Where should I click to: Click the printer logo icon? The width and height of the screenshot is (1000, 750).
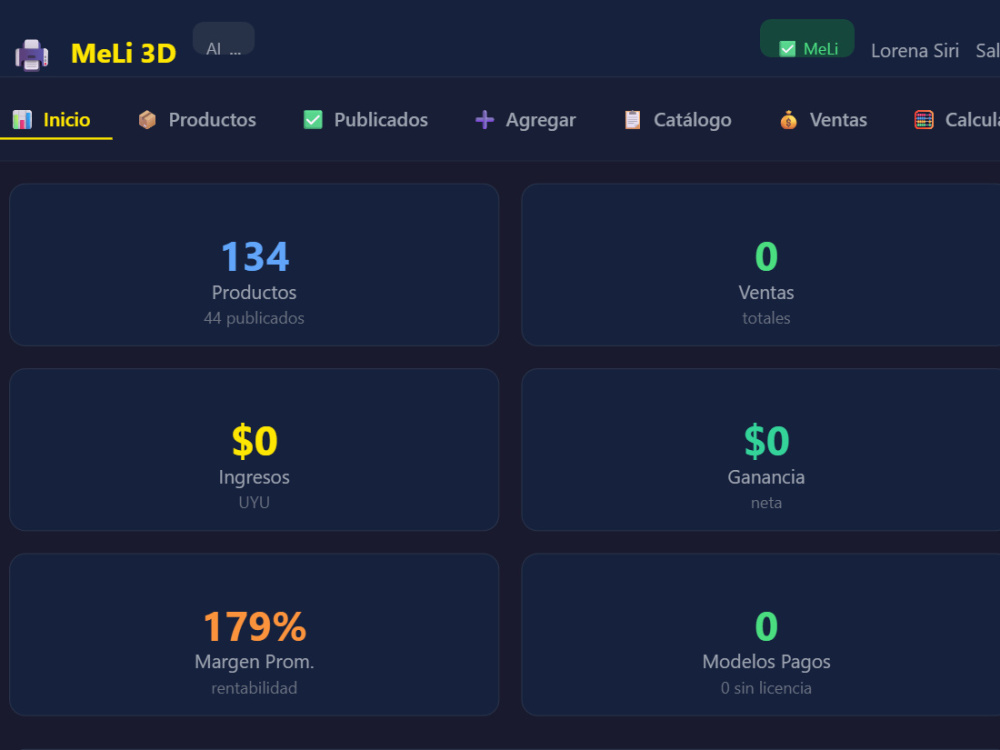pos(31,55)
